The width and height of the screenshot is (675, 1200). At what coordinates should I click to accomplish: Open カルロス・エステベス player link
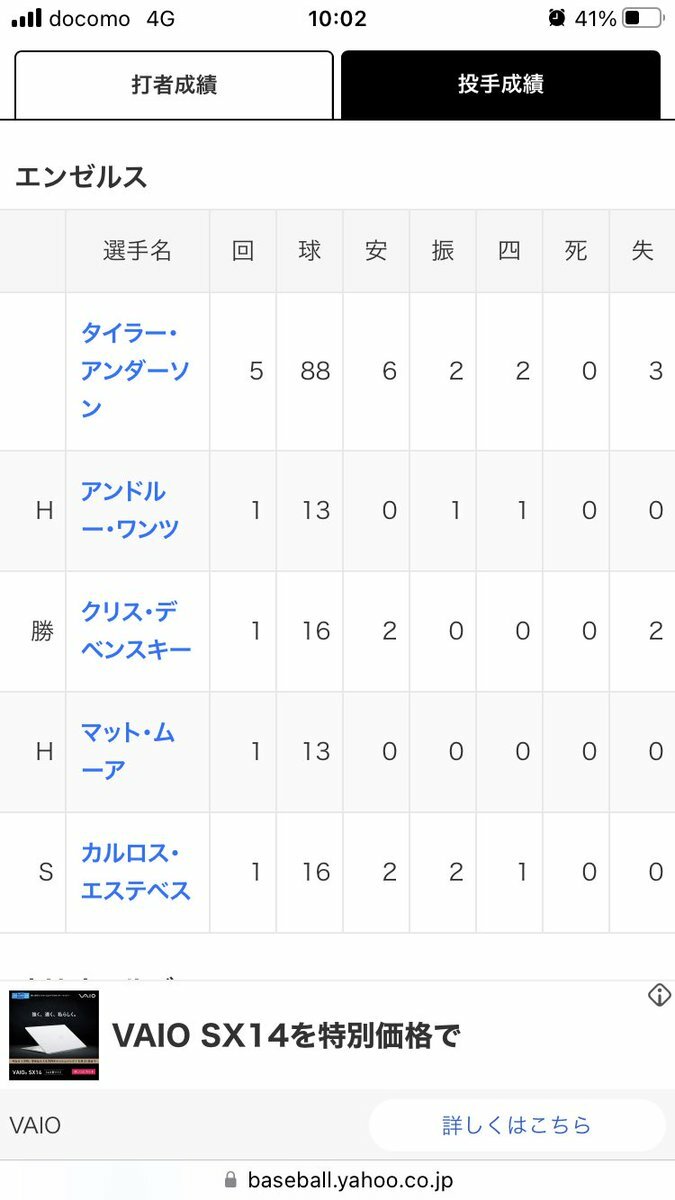pos(136,873)
